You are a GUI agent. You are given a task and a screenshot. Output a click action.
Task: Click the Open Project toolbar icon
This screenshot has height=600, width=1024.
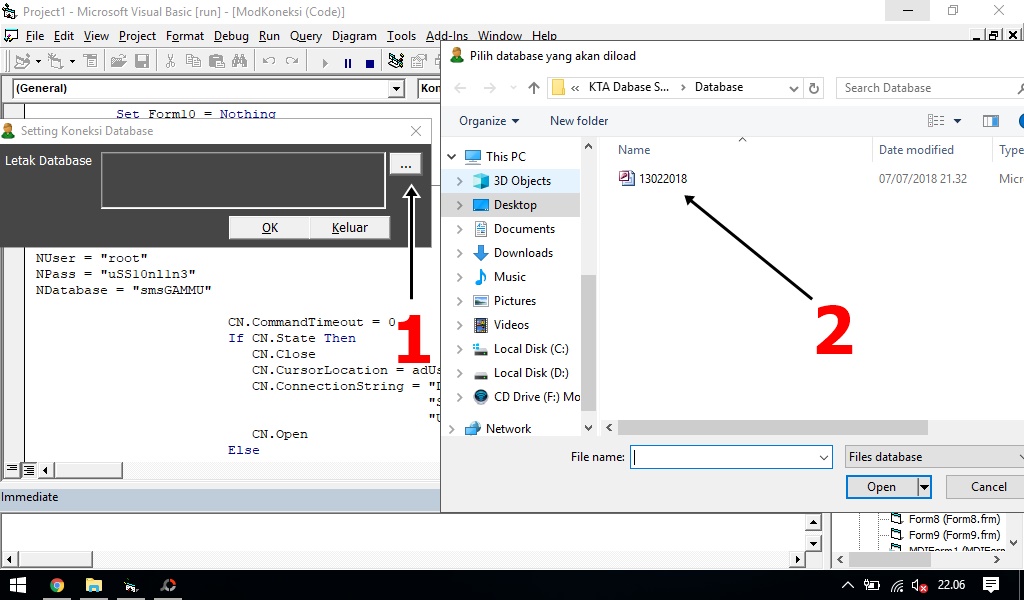coord(118,61)
